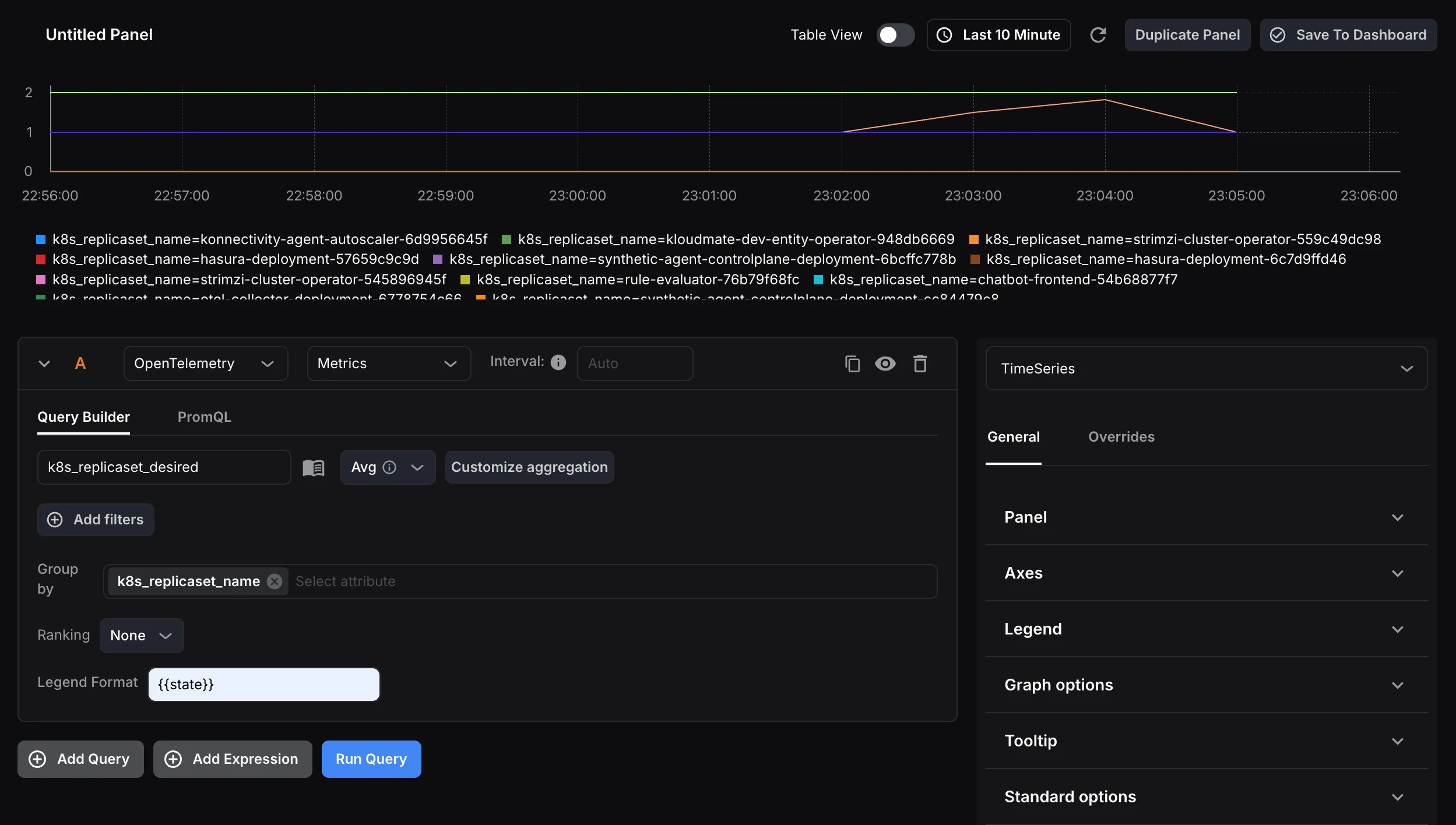This screenshot has height=825, width=1456.
Task: Click blue swatch for konnectivity-agent-autoscaler legend
Action: pyautogui.click(x=41, y=239)
